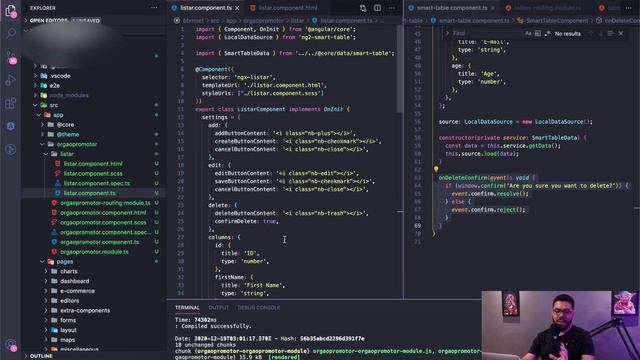
Task: Click listar folder in left editor breadcrumb
Action: 297,21
